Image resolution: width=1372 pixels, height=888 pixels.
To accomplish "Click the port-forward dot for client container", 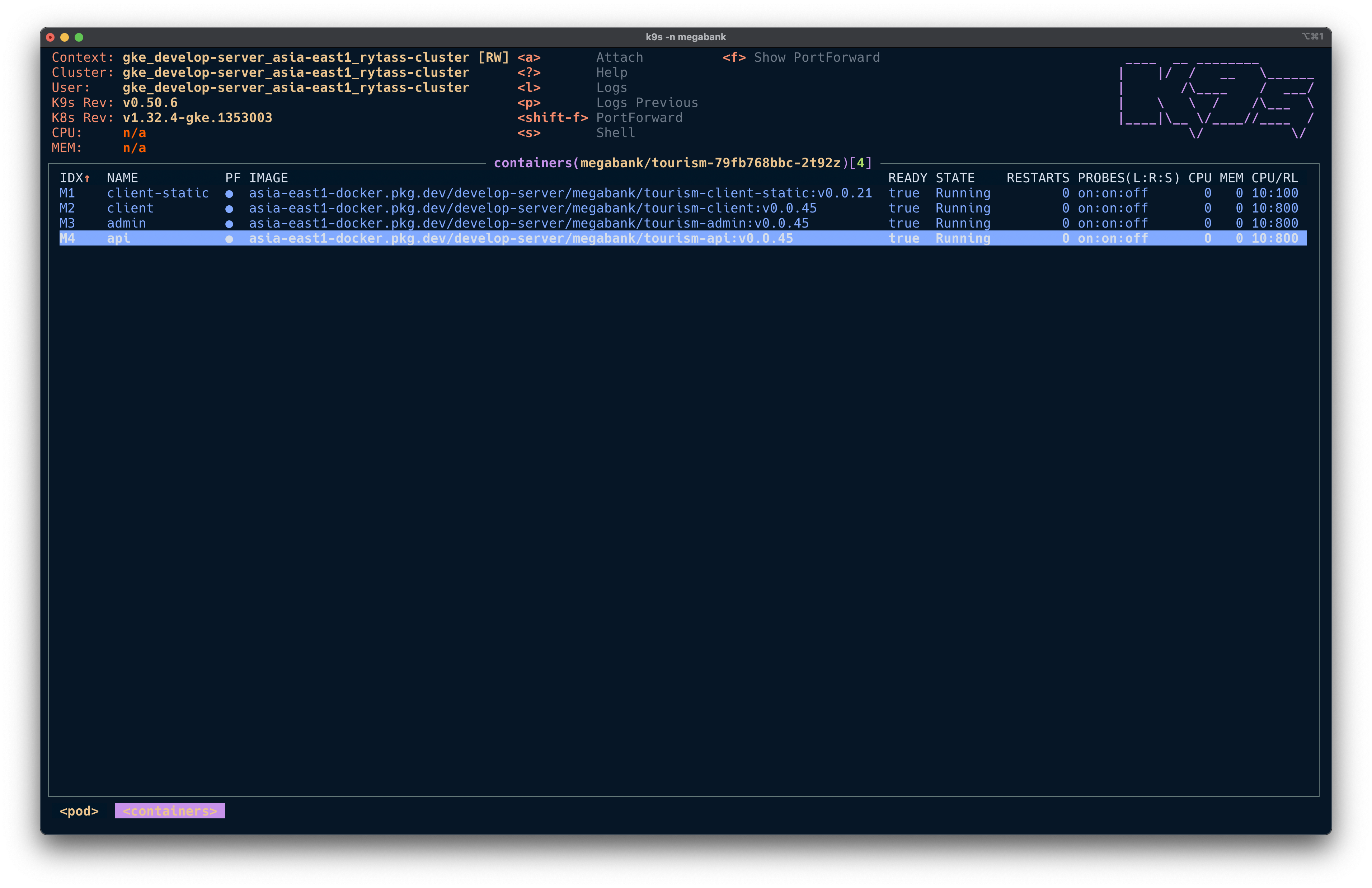I will coord(229,209).
